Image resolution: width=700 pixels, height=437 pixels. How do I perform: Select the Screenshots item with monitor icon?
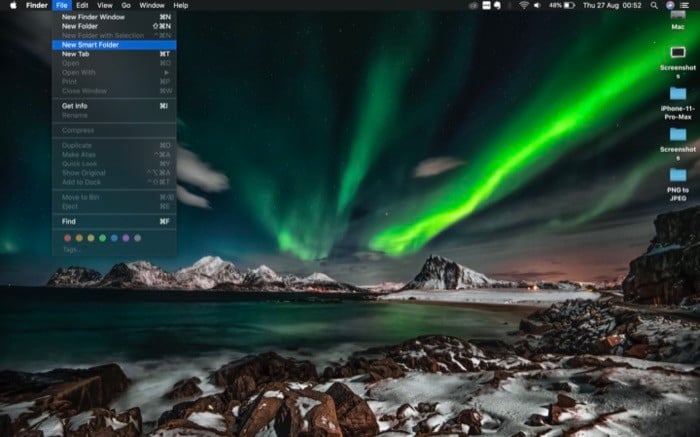click(x=678, y=62)
